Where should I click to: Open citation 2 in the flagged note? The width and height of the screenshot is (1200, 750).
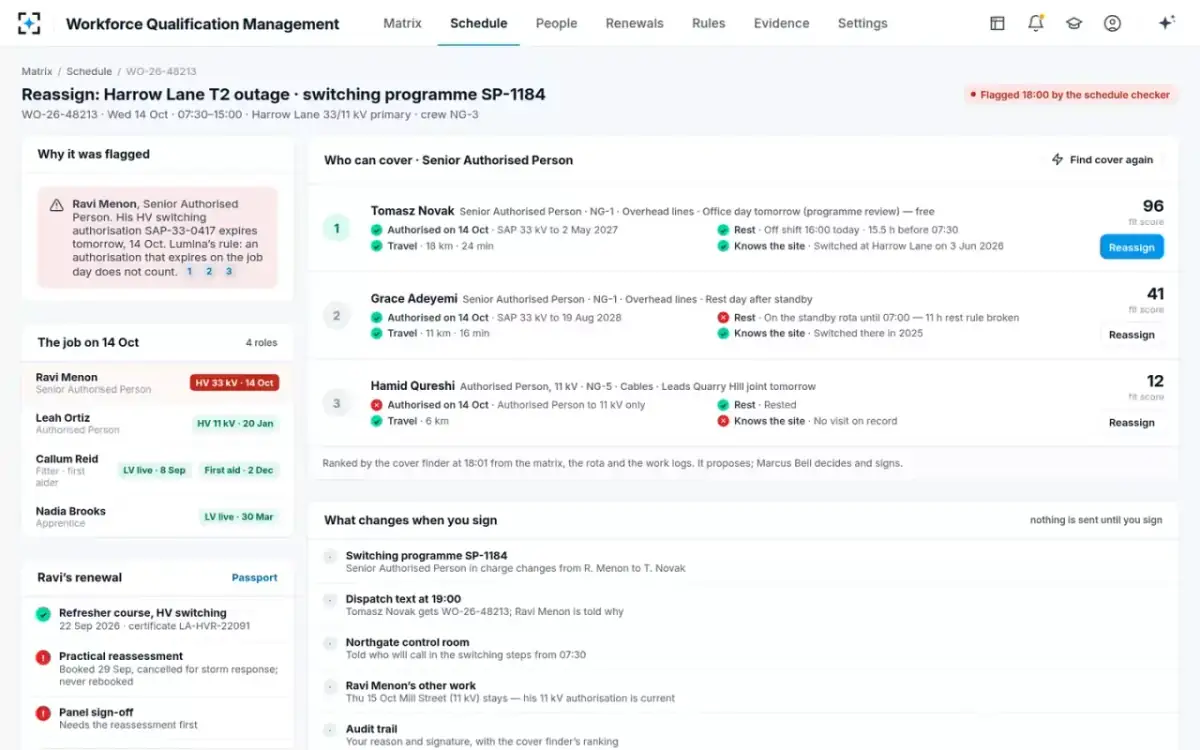209,271
